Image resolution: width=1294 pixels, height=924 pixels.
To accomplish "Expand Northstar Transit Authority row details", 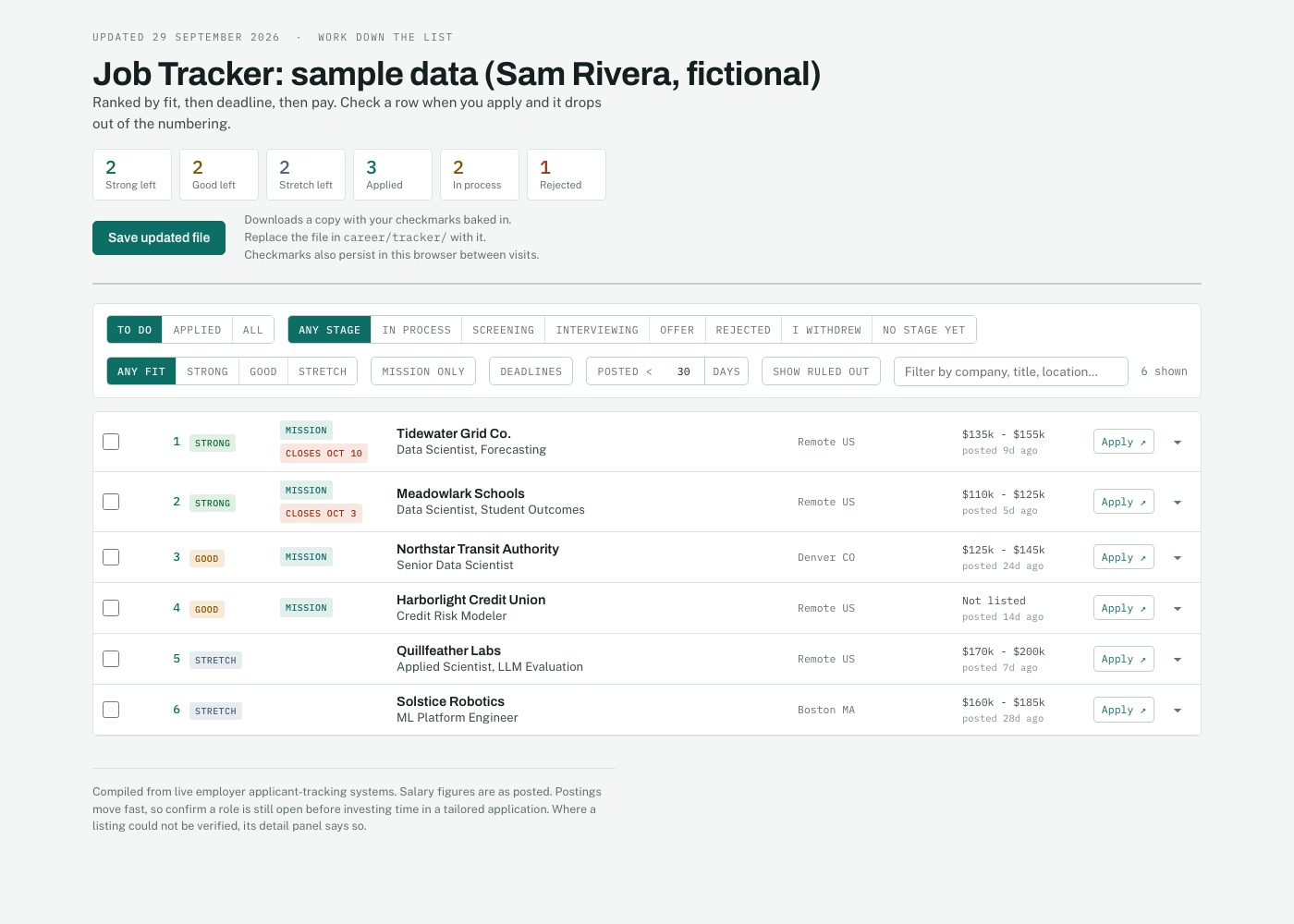I will [1178, 558].
